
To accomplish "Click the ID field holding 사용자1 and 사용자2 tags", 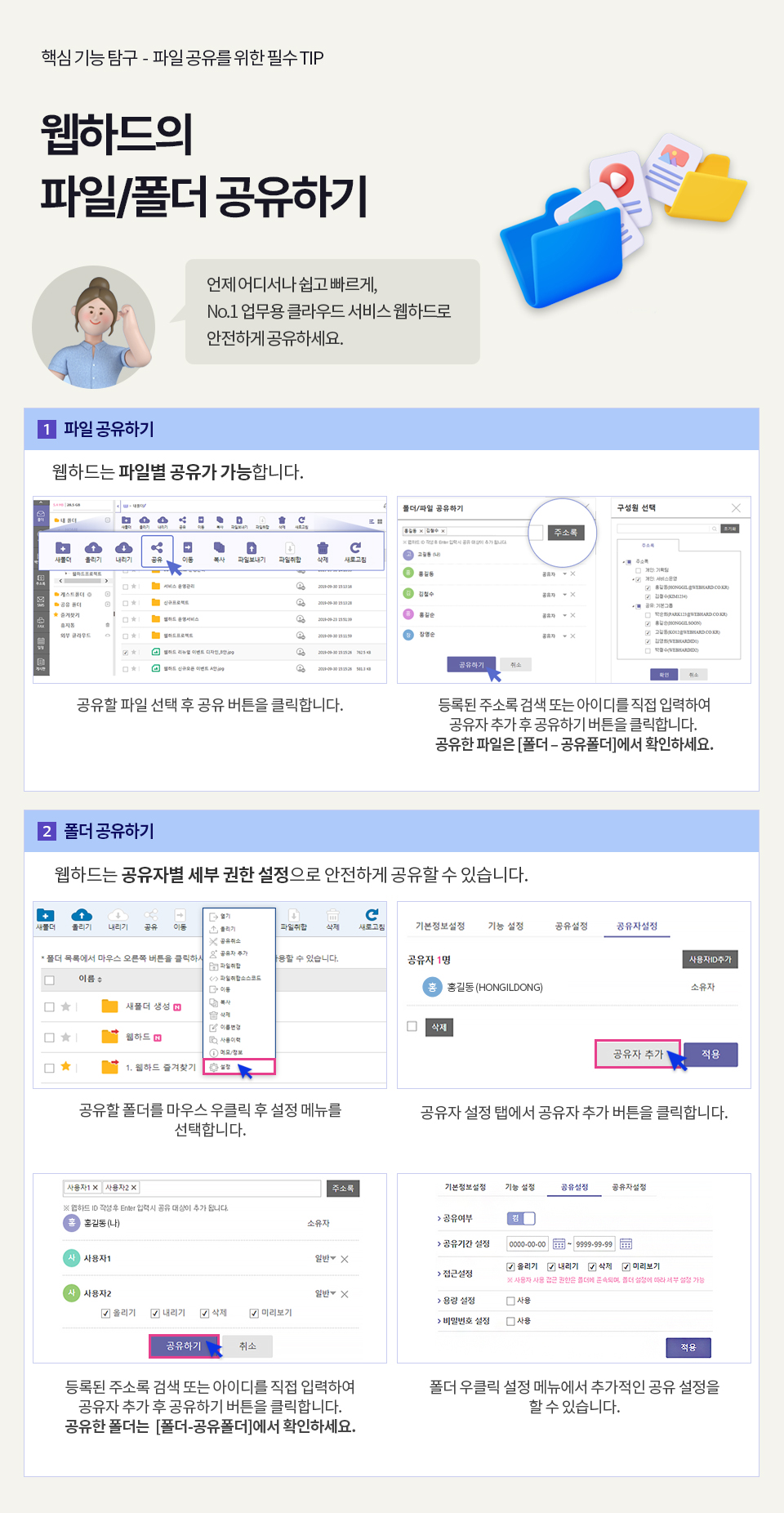I will tap(192, 1188).
